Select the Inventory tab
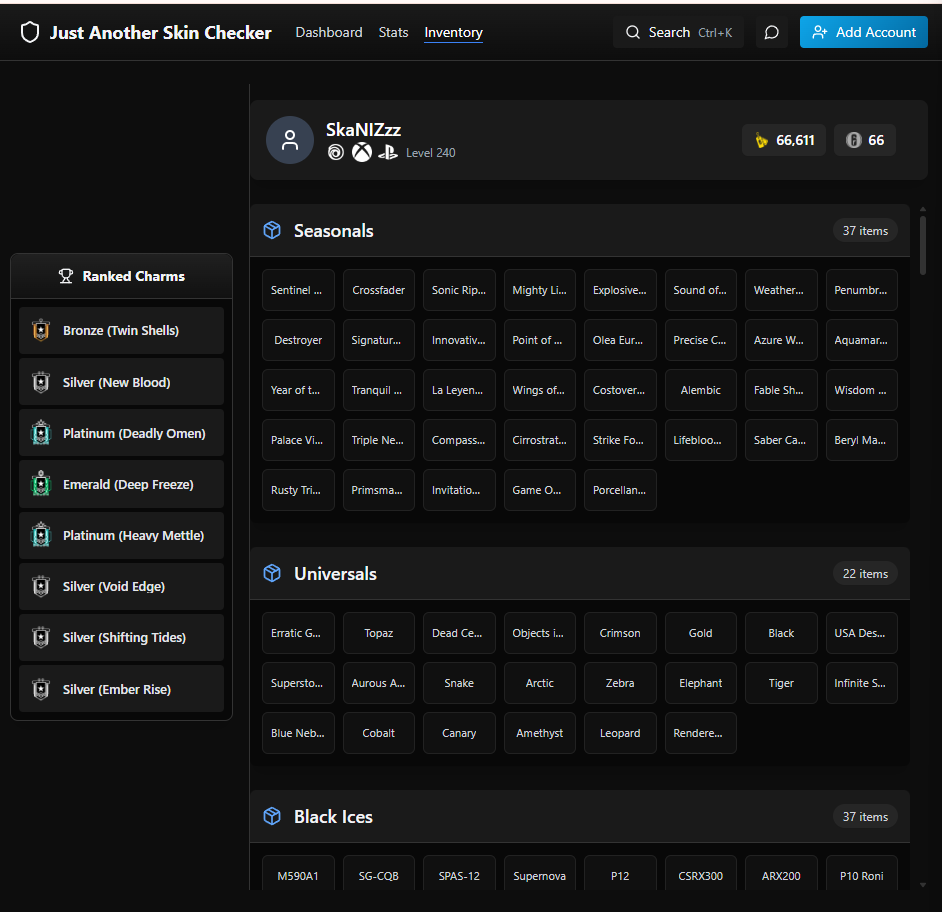Image resolution: width=942 pixels, height=912 pixels. click(453, 32)
